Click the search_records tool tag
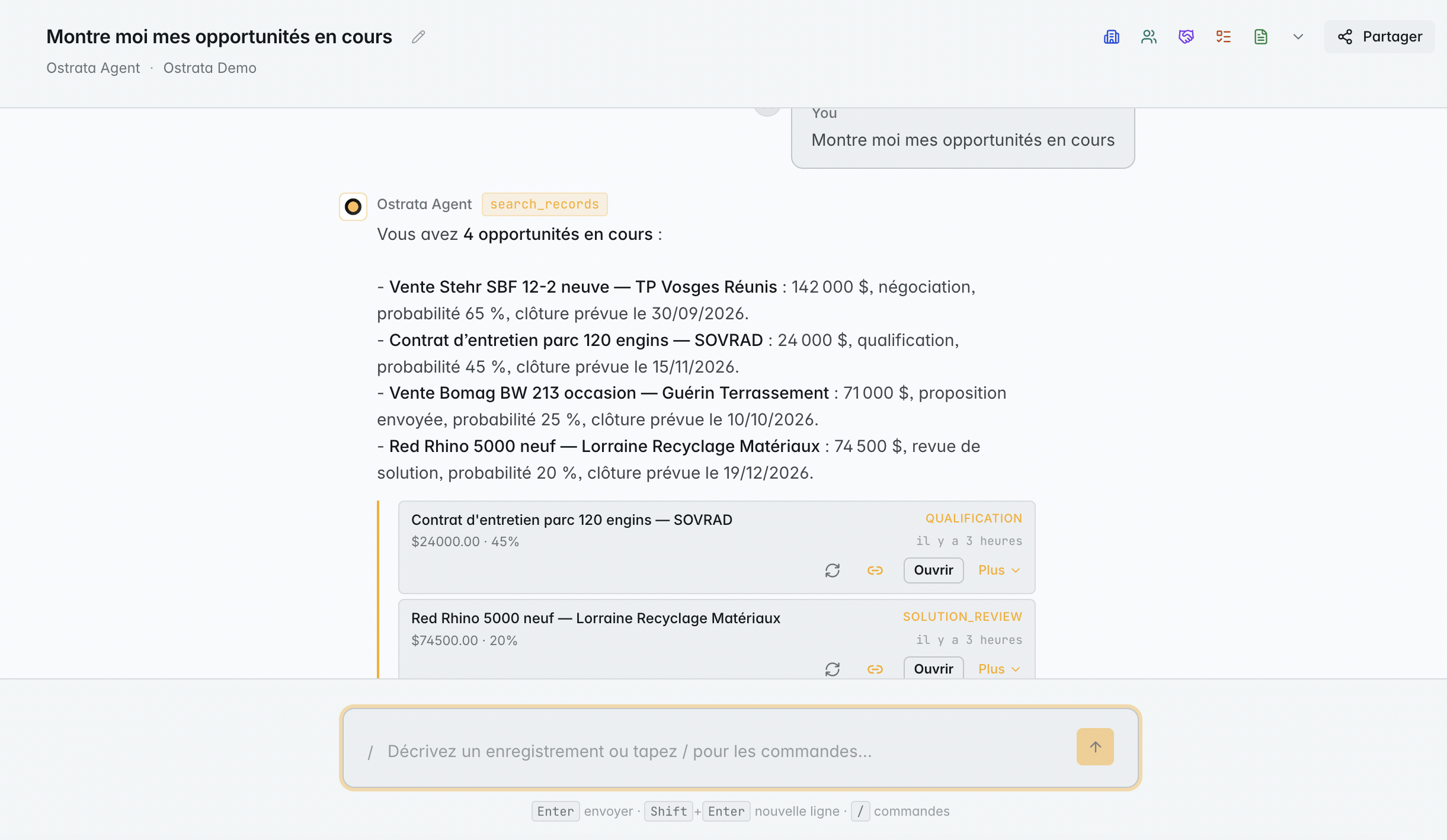 tap(545, 204)
